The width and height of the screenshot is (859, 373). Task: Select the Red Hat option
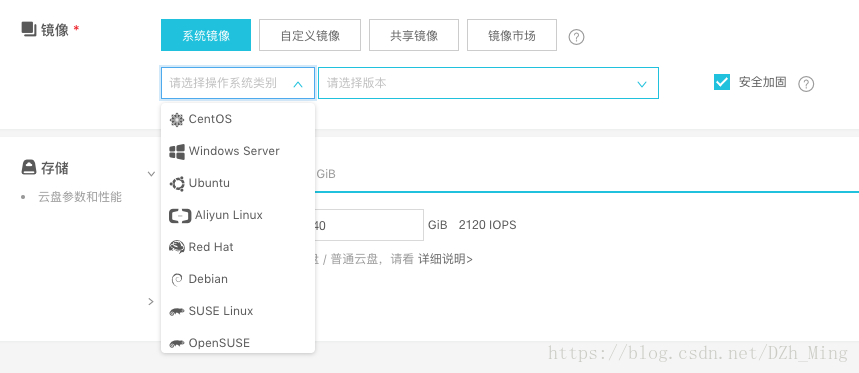pyautogui.click(x=238, y=247)
